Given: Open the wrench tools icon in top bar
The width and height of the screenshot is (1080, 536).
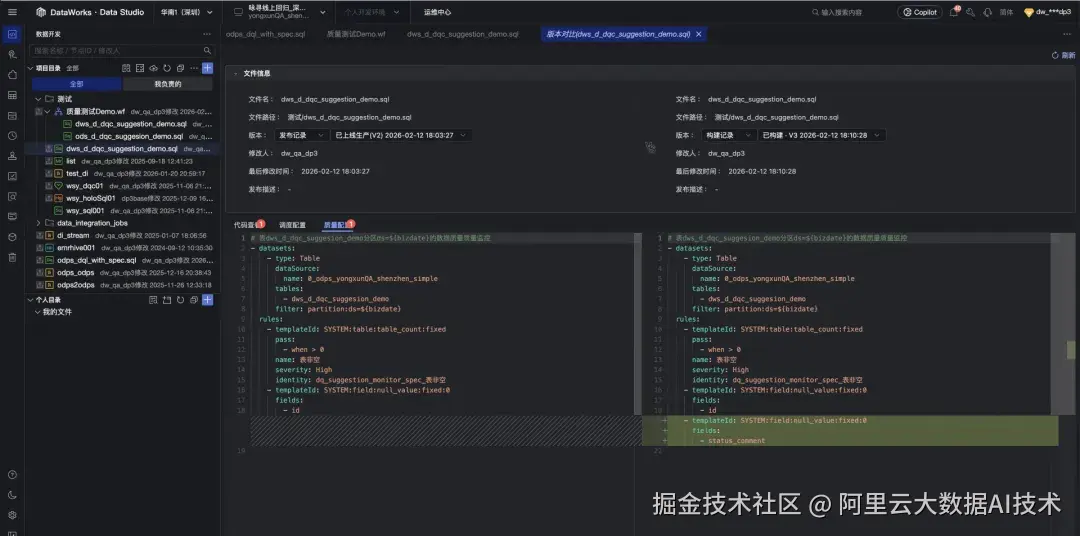Looking at the screenshot, I should coord(971,12).
